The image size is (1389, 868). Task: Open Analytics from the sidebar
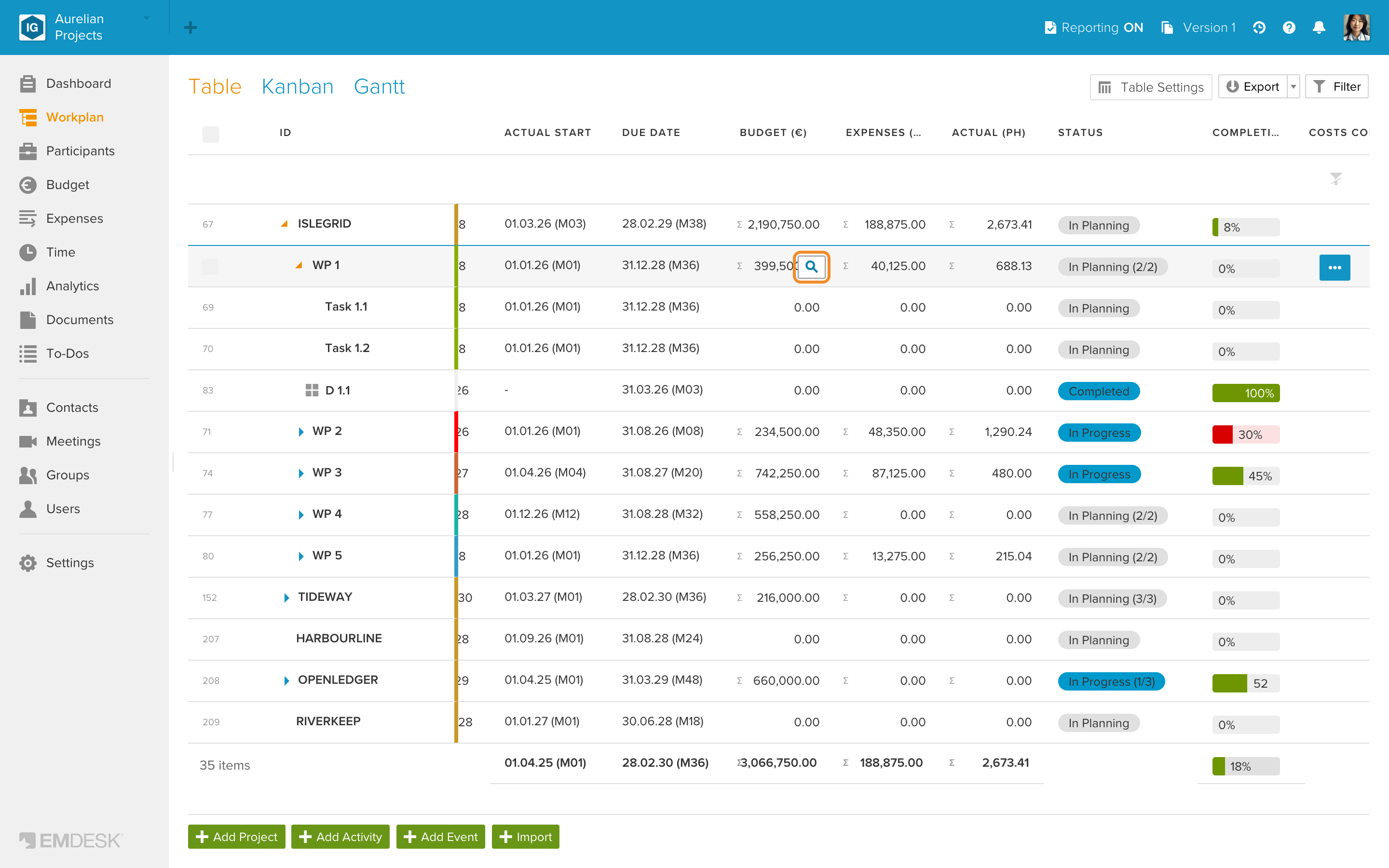coord(72,286)
